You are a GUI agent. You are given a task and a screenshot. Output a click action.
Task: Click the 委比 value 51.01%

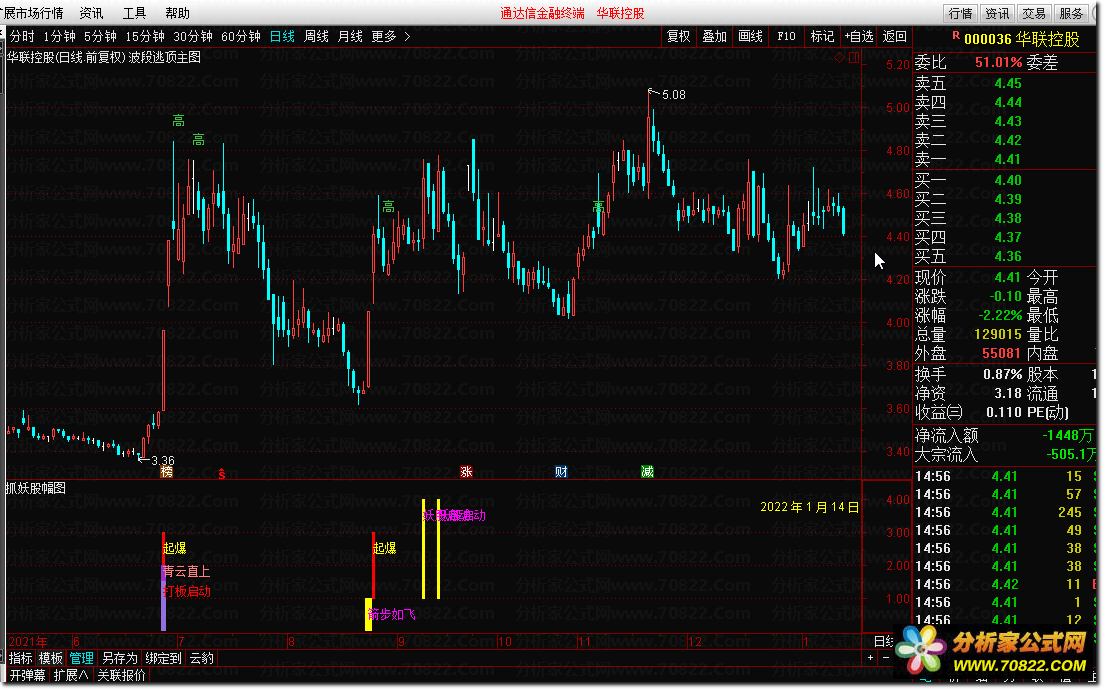pyautogui.click(x=999, y=63)
